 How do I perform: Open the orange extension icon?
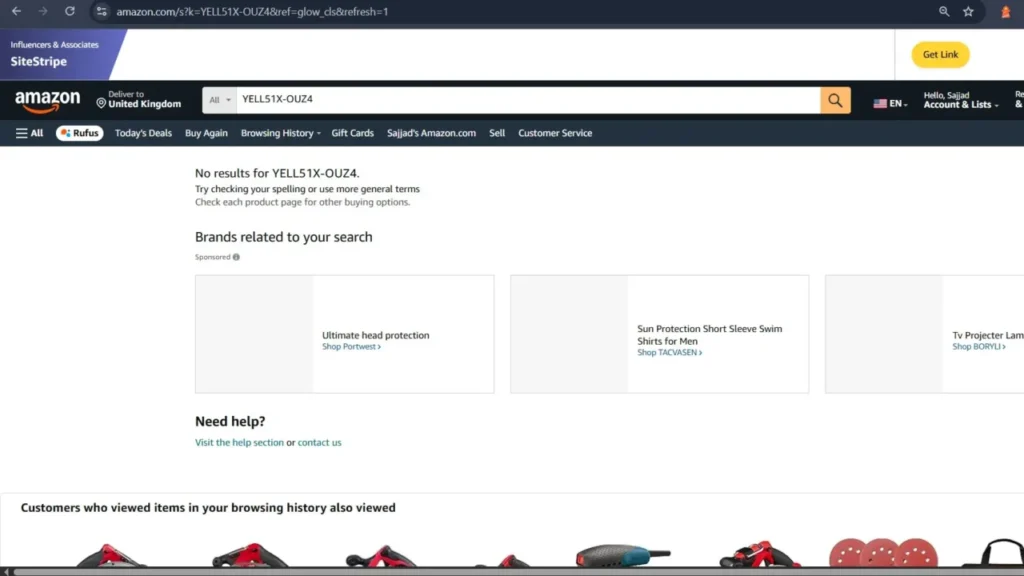pyautogui.click(x=1006, y=12)
